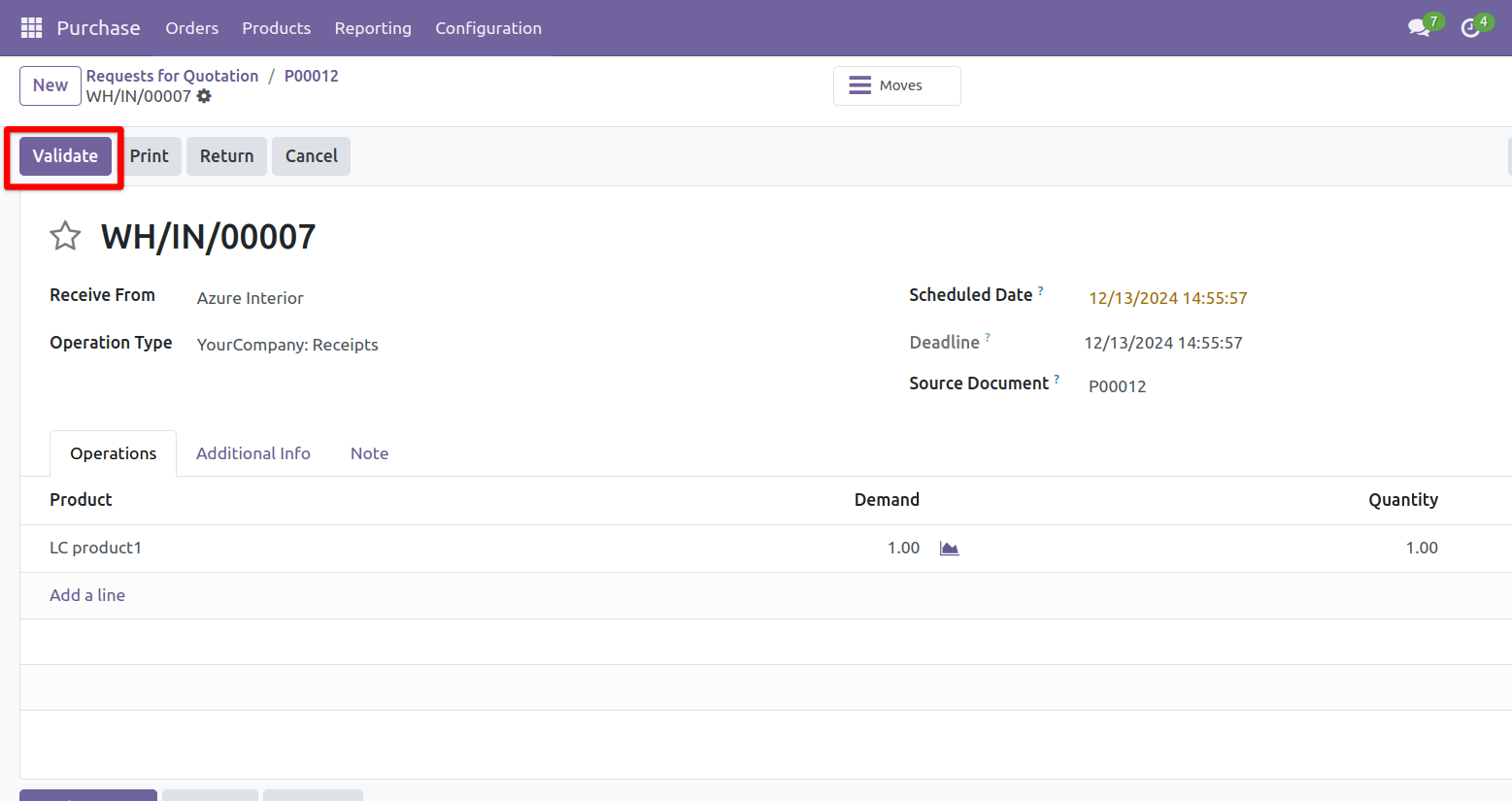Viewport: 1512px width, 801px height.
Task: Open the apps grid home menu icon
Action: pos(31,28)
